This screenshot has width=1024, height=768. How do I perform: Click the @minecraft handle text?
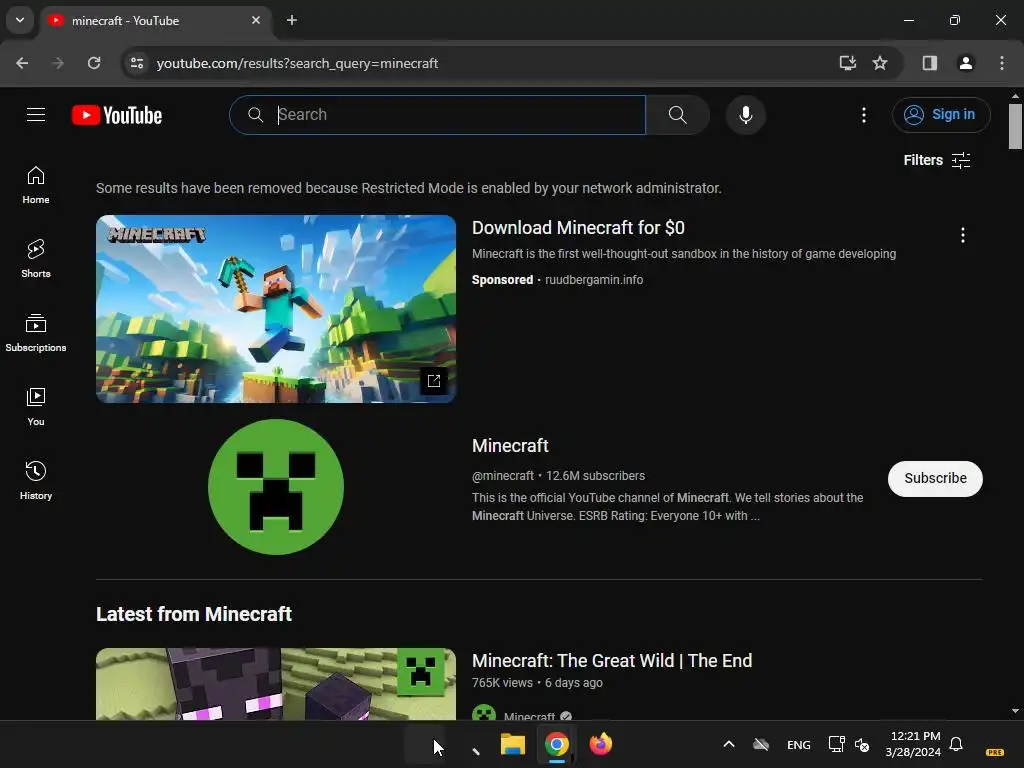[x=503, y=476]
